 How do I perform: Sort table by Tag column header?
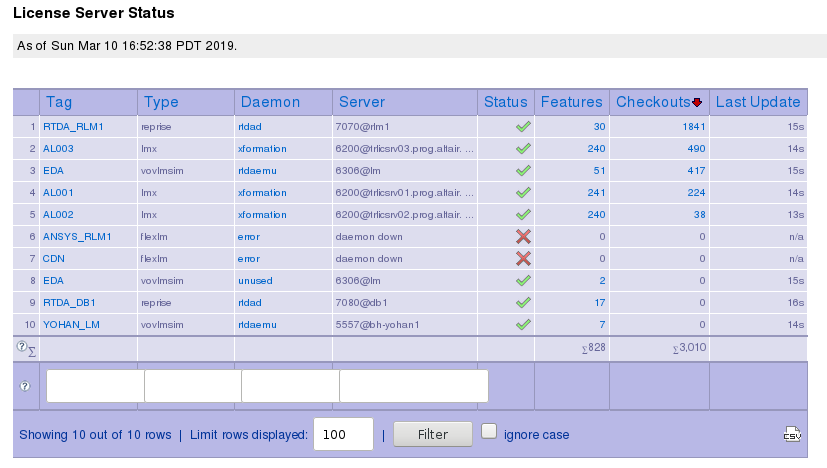[59, 102]
